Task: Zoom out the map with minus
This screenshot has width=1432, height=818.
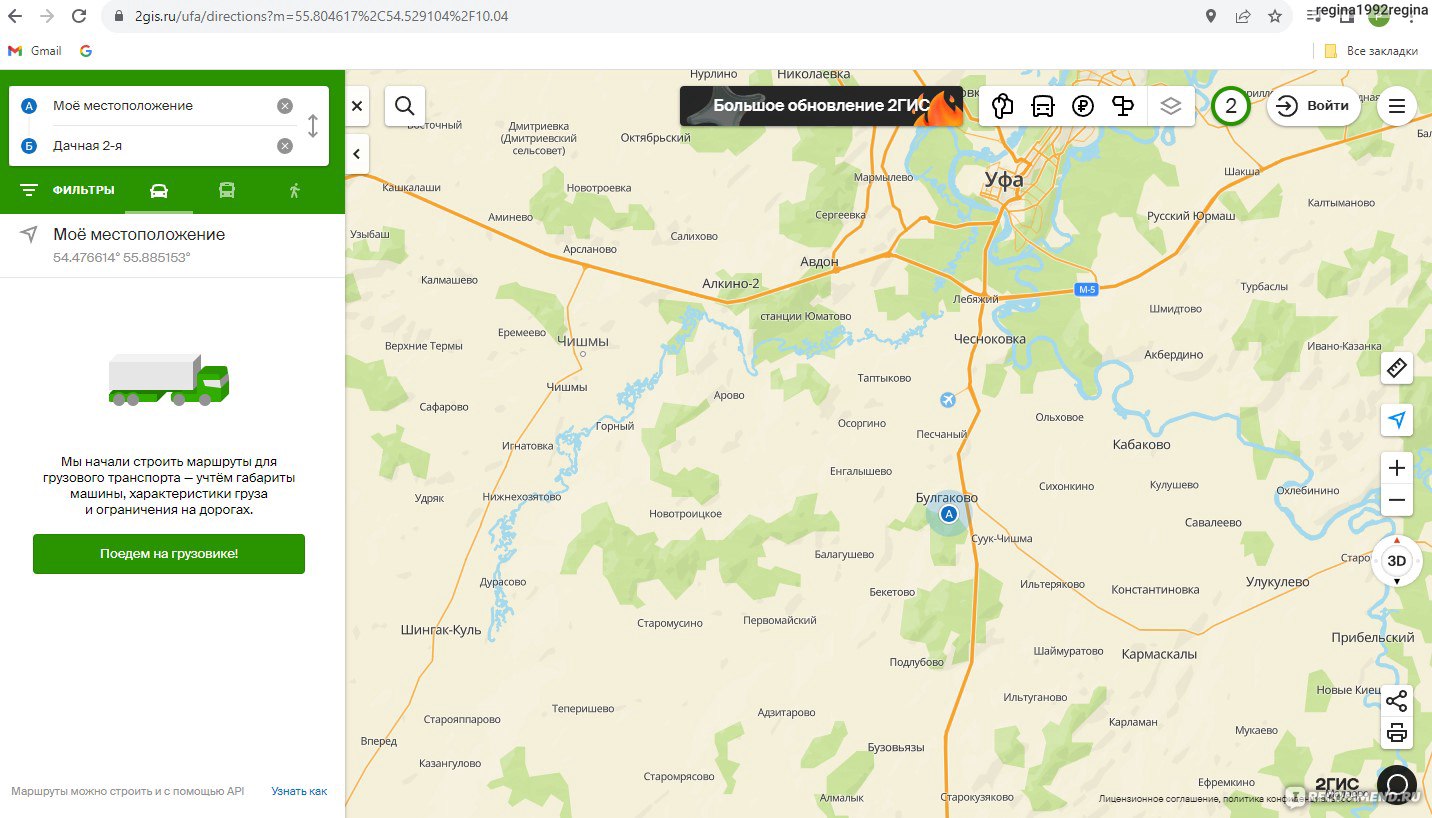Action: click(x=1397, y=500)
